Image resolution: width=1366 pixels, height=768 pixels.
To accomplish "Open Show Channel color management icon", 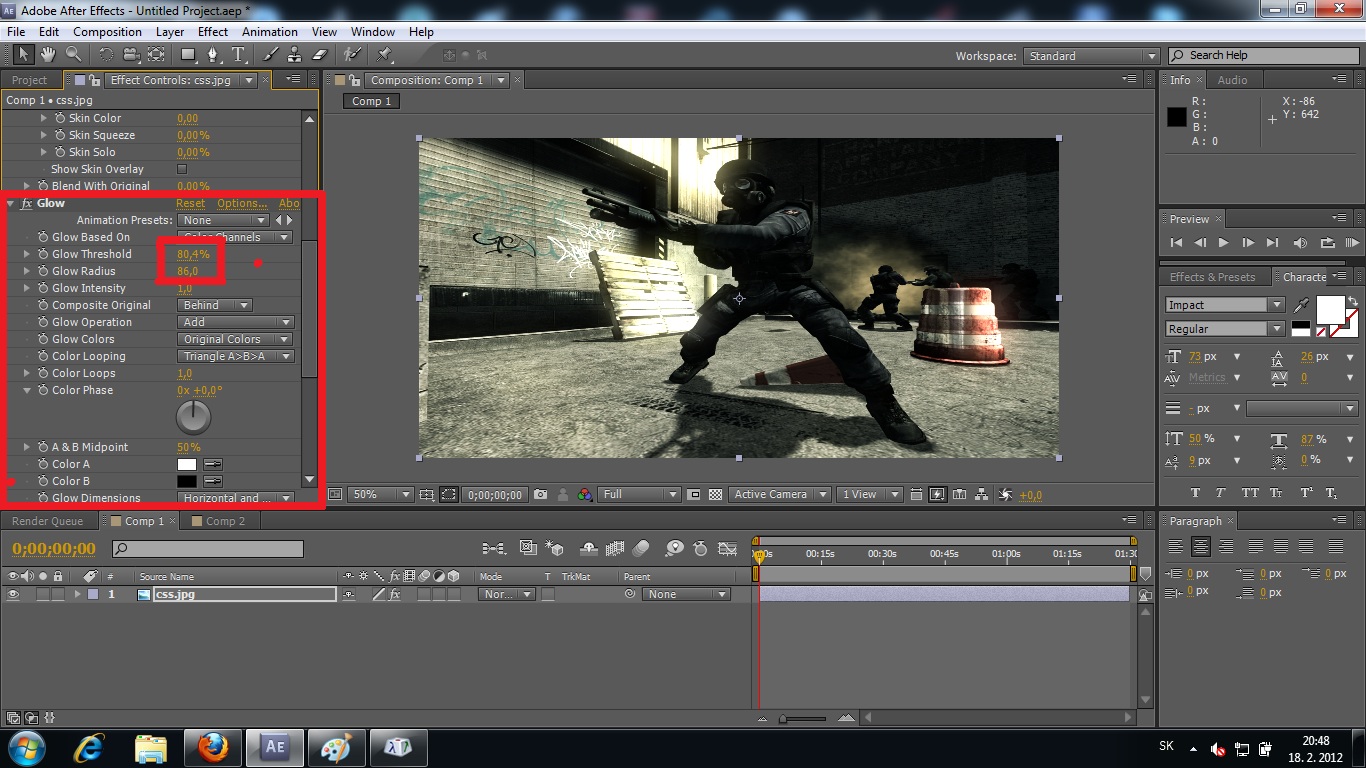I will pos(583,494).
